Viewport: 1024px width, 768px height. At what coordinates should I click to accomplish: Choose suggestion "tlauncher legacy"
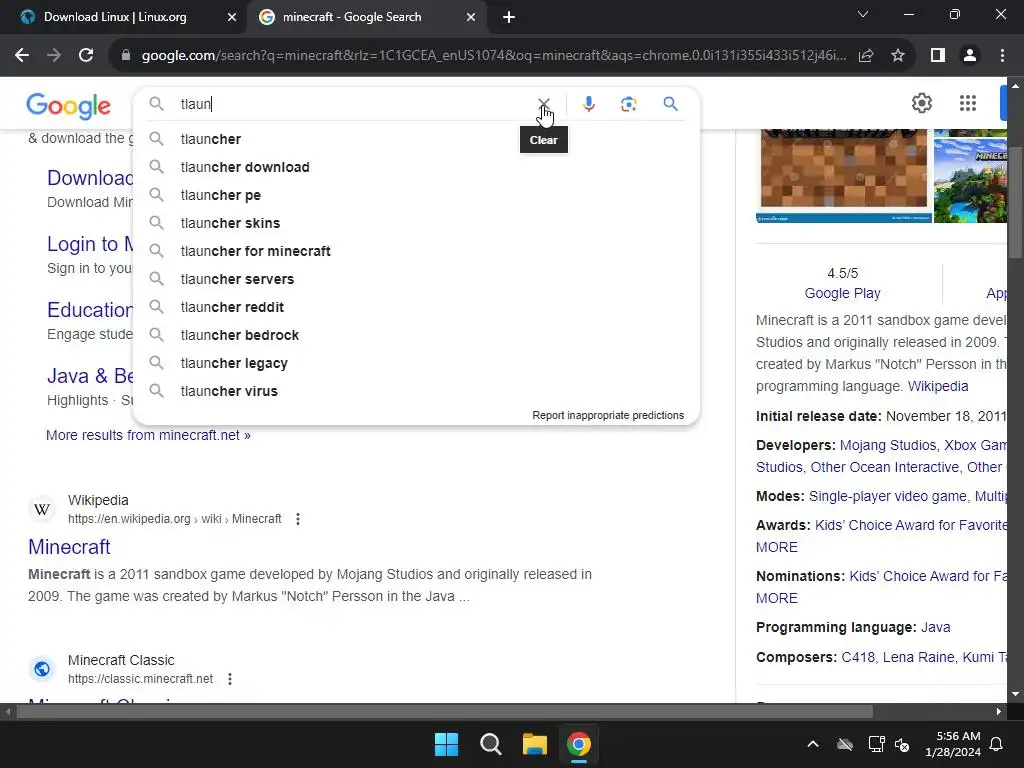(x=416, y=363)
